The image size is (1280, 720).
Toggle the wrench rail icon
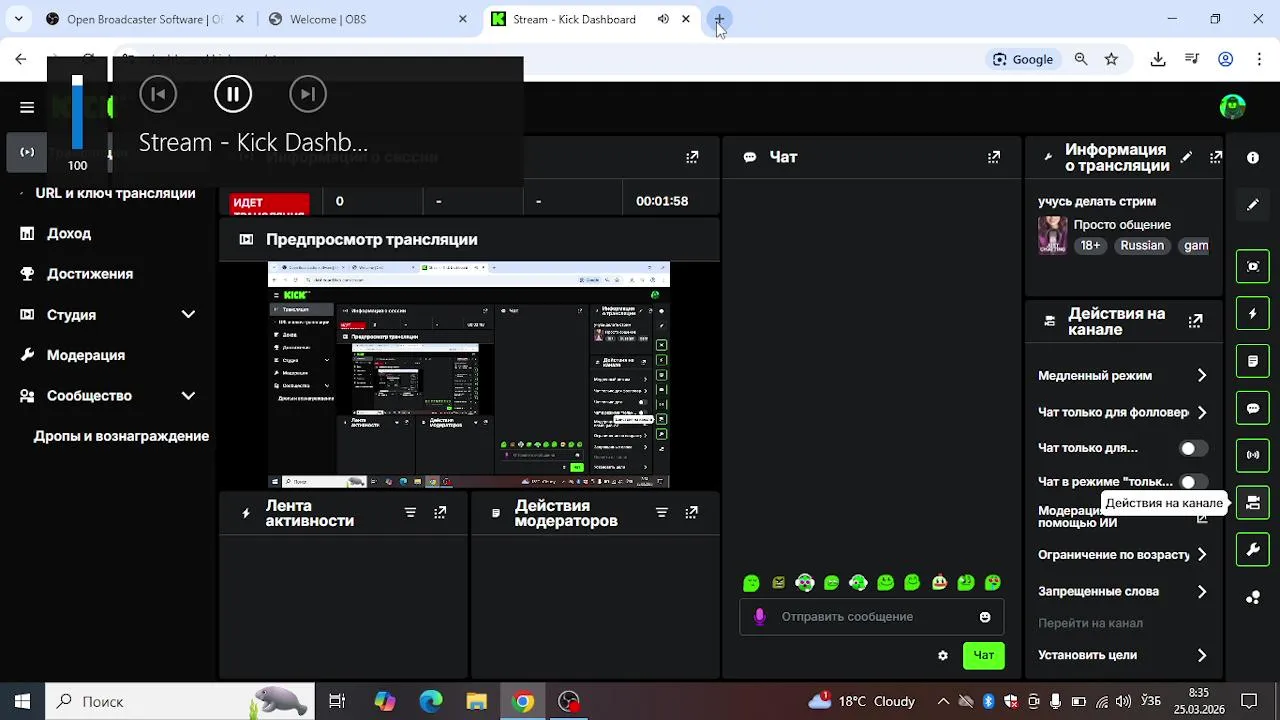[1253, 550]
